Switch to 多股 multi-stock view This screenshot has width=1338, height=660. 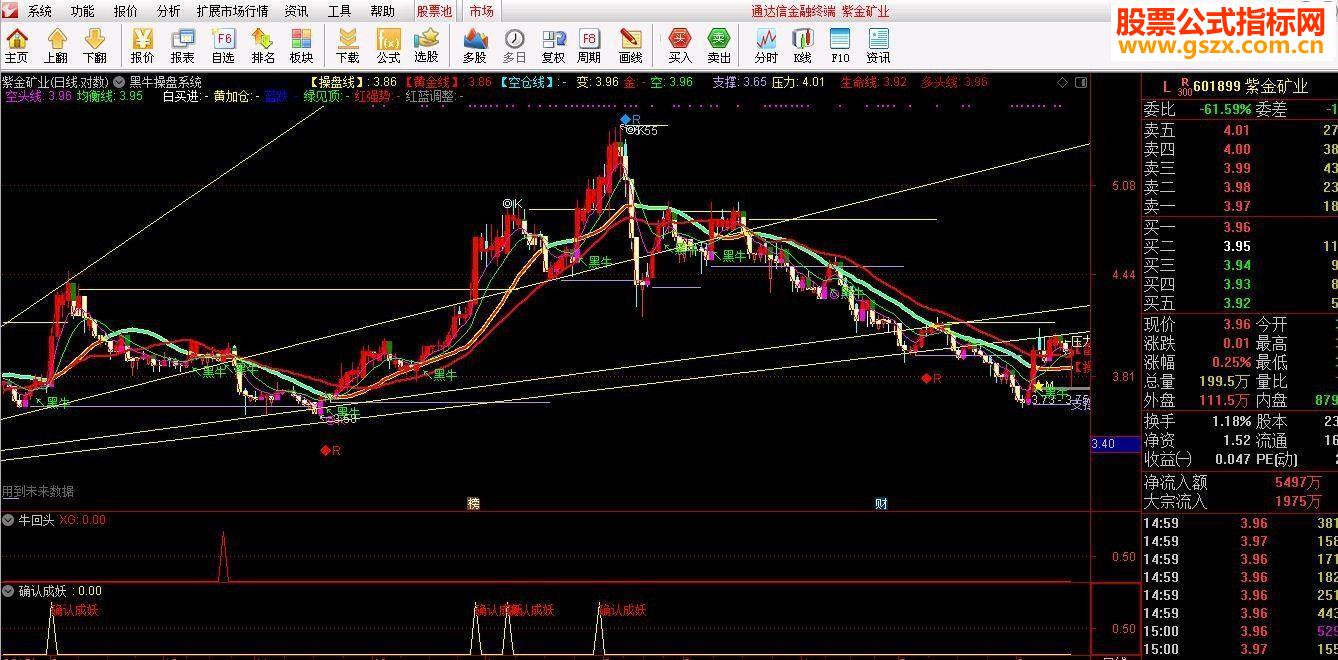pyautogui.click(x=474, y=46)
